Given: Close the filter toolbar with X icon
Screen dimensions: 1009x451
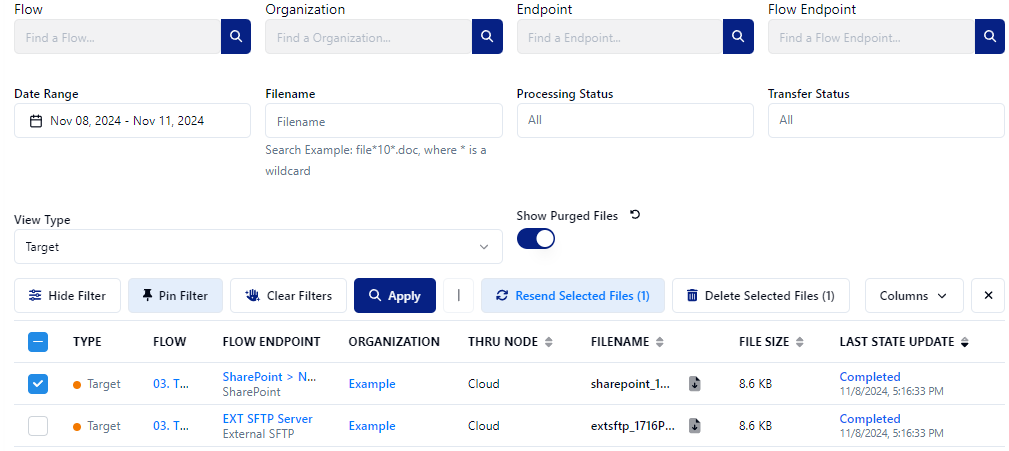Looking at the screenshot, I should point(988,296).
